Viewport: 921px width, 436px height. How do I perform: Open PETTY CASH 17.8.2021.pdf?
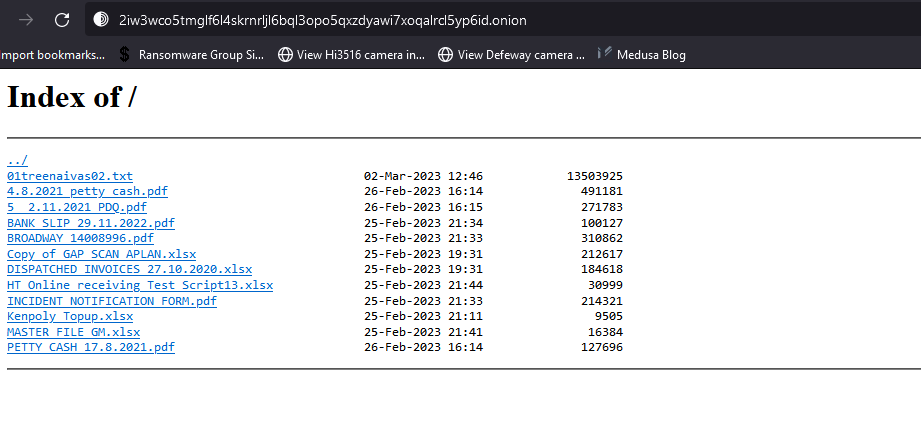point(91,347)
